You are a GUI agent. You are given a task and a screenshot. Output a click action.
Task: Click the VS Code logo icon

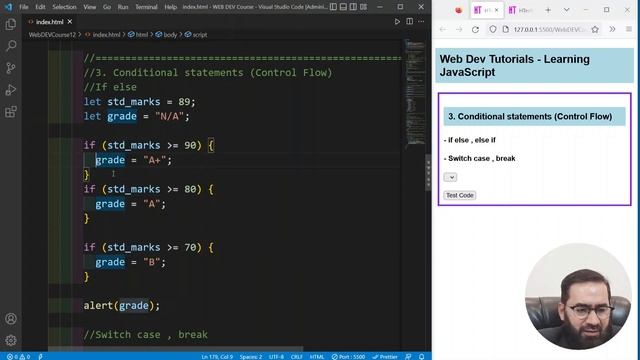pyautogui.click(x=8, y=7)
